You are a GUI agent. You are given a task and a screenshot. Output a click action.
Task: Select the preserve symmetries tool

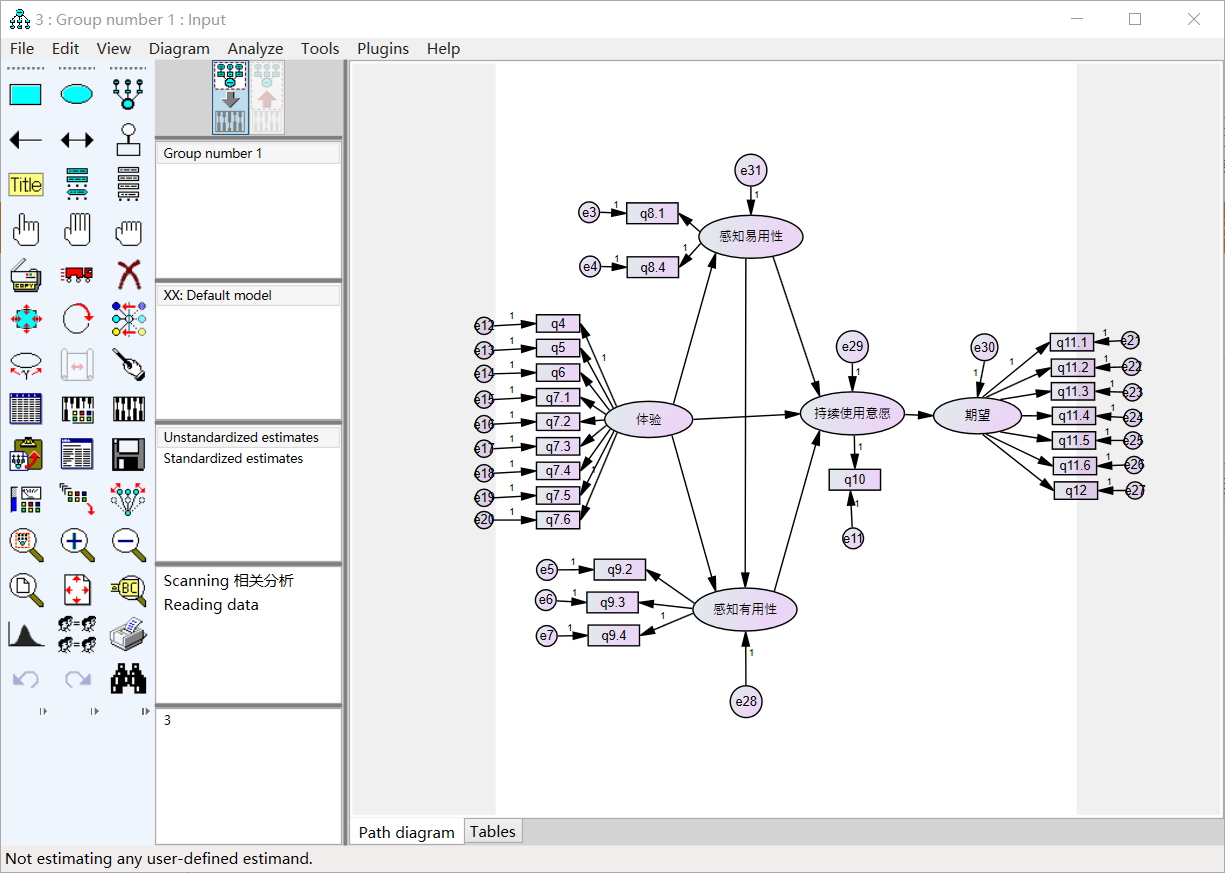point(128,497)
